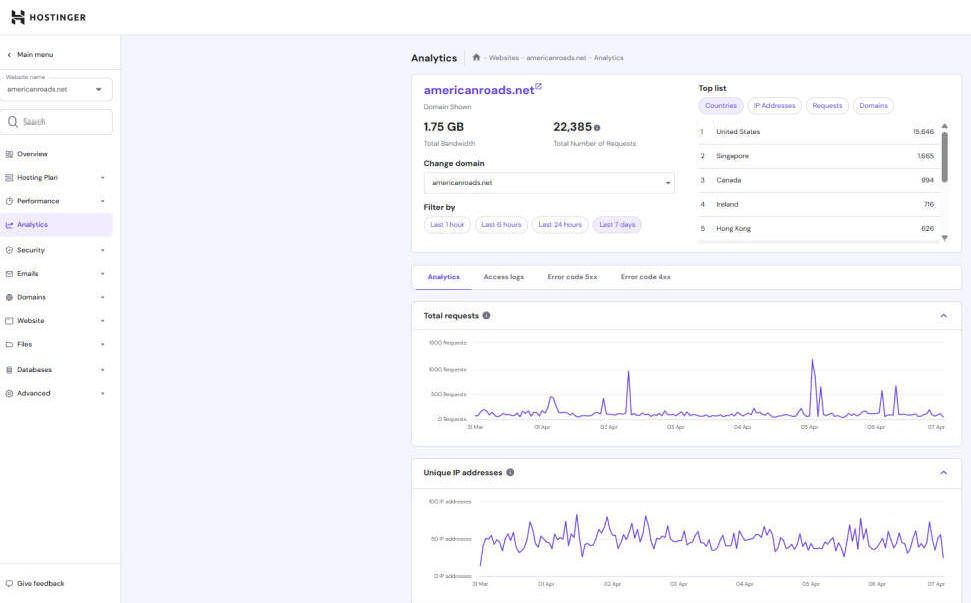
Task: Click the search magnifier icon
Action: 12,122
